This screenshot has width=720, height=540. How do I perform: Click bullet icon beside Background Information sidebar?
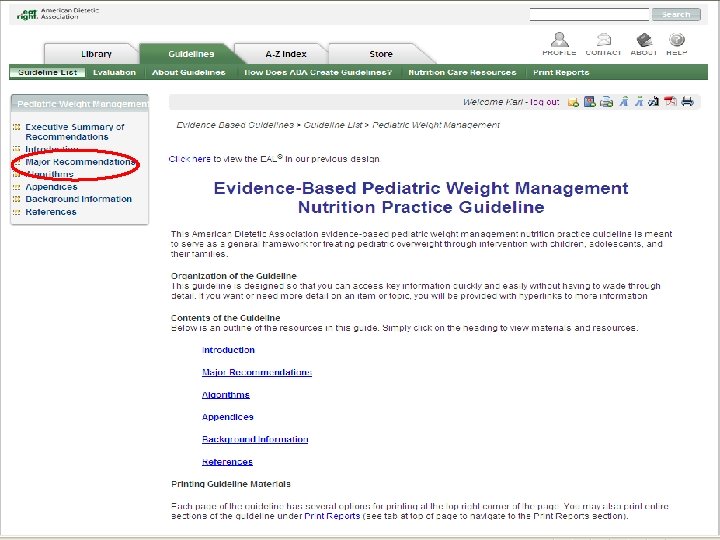tap(17, 199)
